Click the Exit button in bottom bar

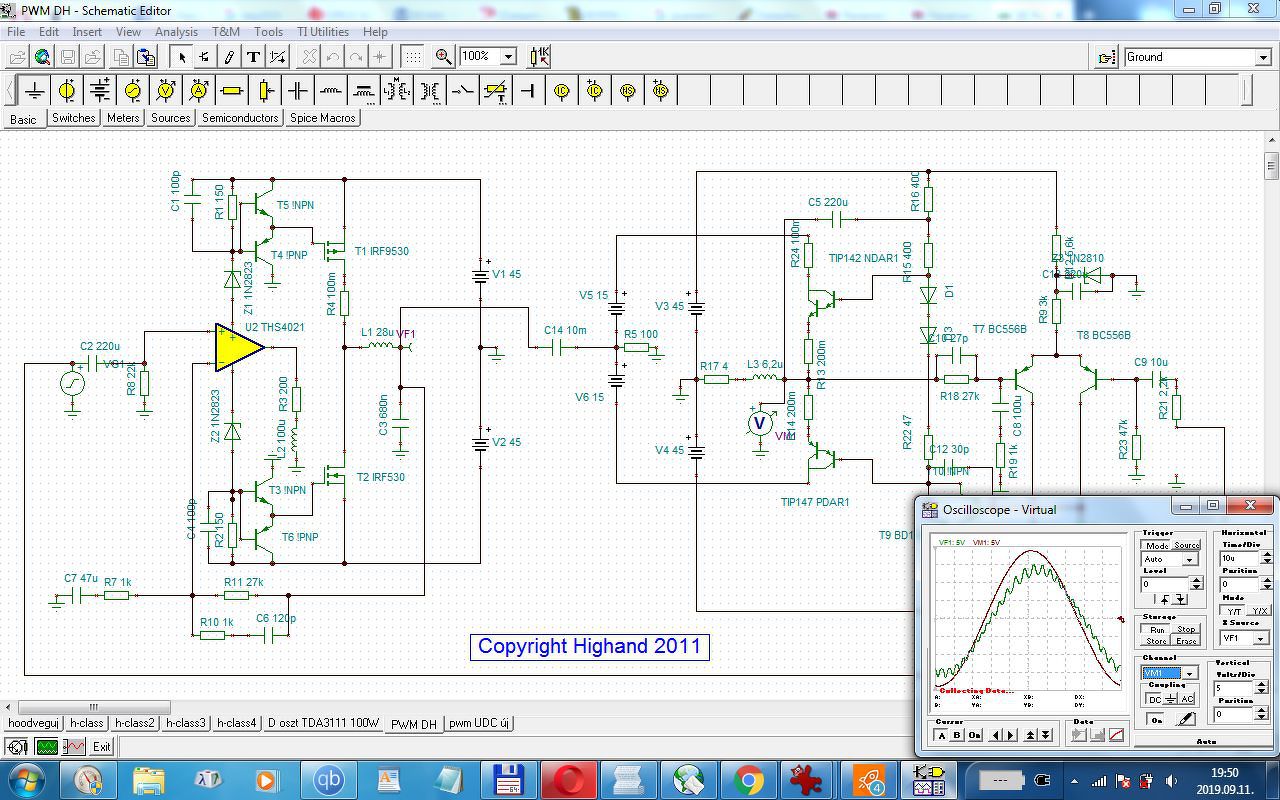tap(102, 747)
